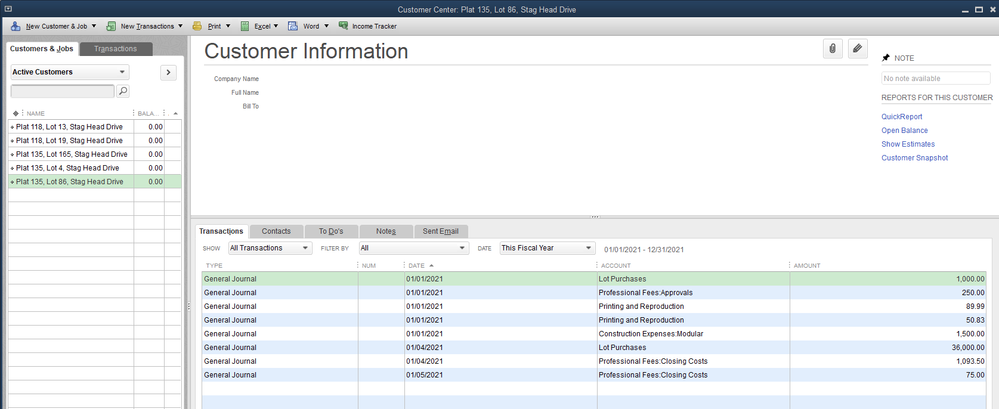Open the Customer Snapshot link
The image size is (999, 409).
pos(914,158)
